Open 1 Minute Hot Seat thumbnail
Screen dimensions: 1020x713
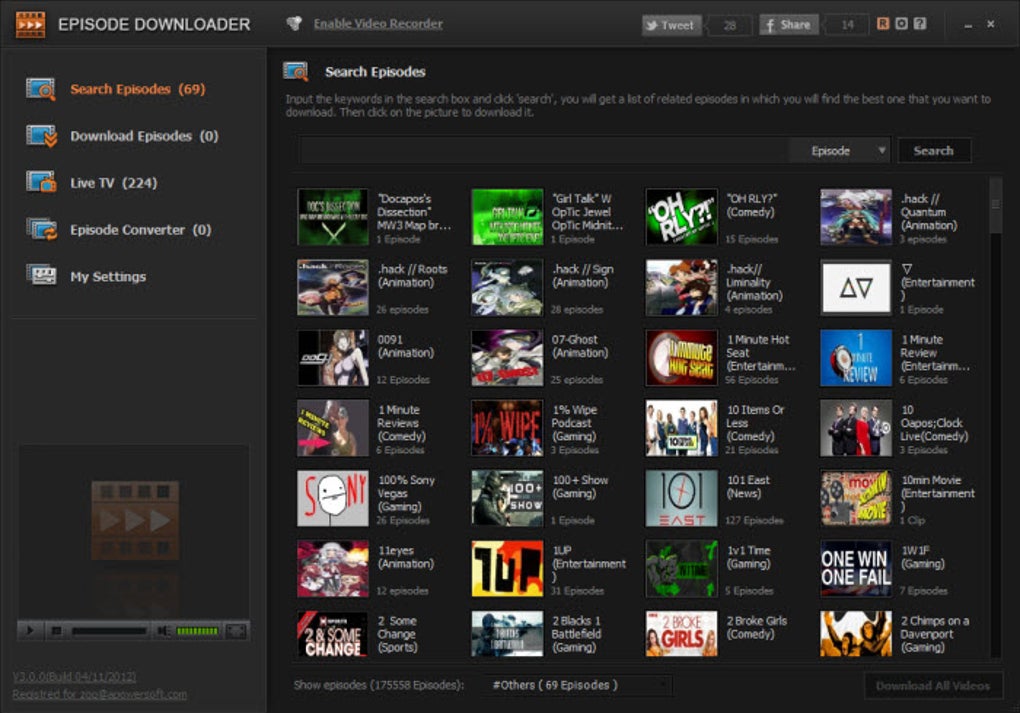point(681,357)
